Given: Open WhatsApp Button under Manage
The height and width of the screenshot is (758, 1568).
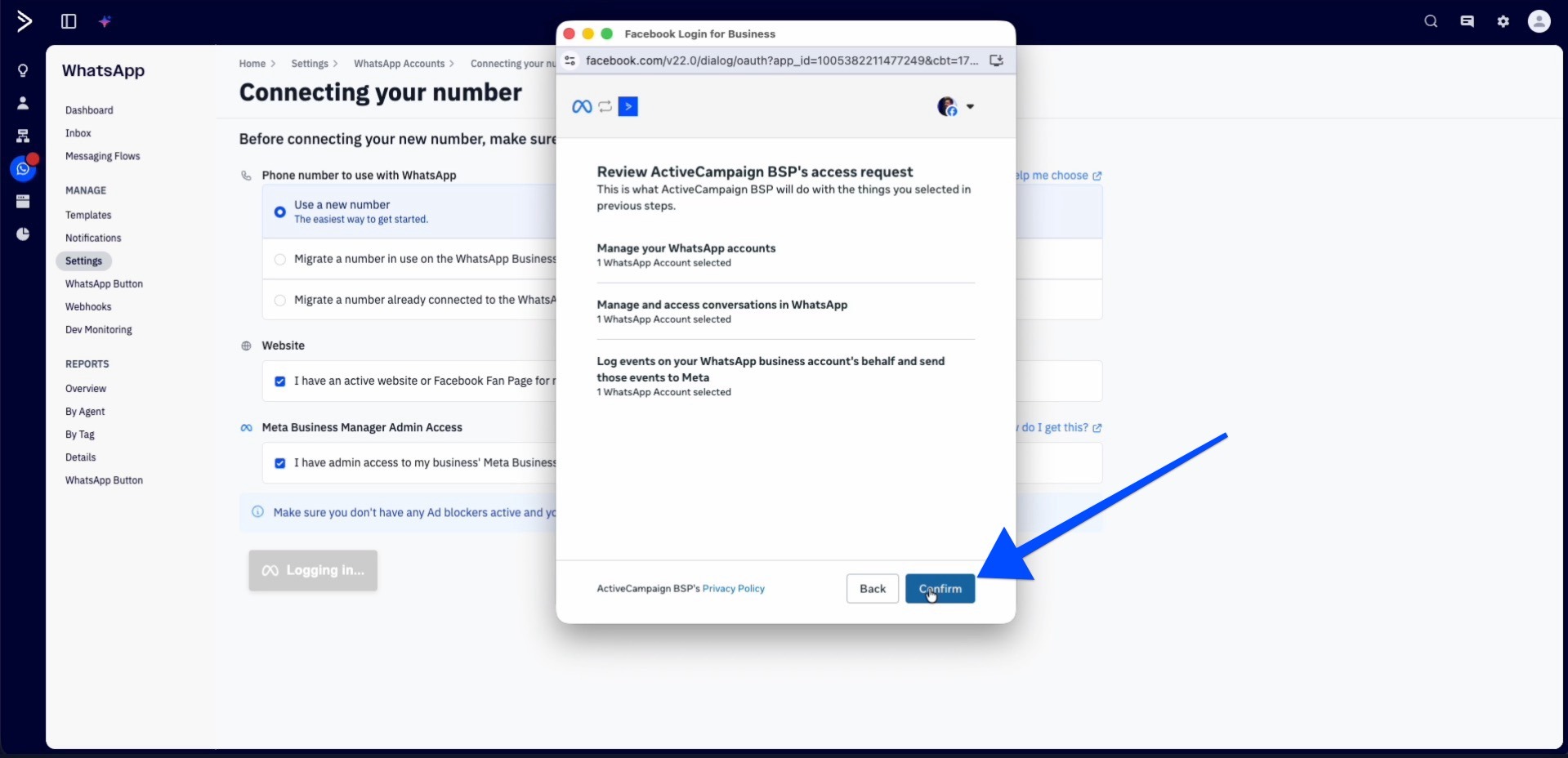Looking at the screenshot, I should [x=104, y=283].
